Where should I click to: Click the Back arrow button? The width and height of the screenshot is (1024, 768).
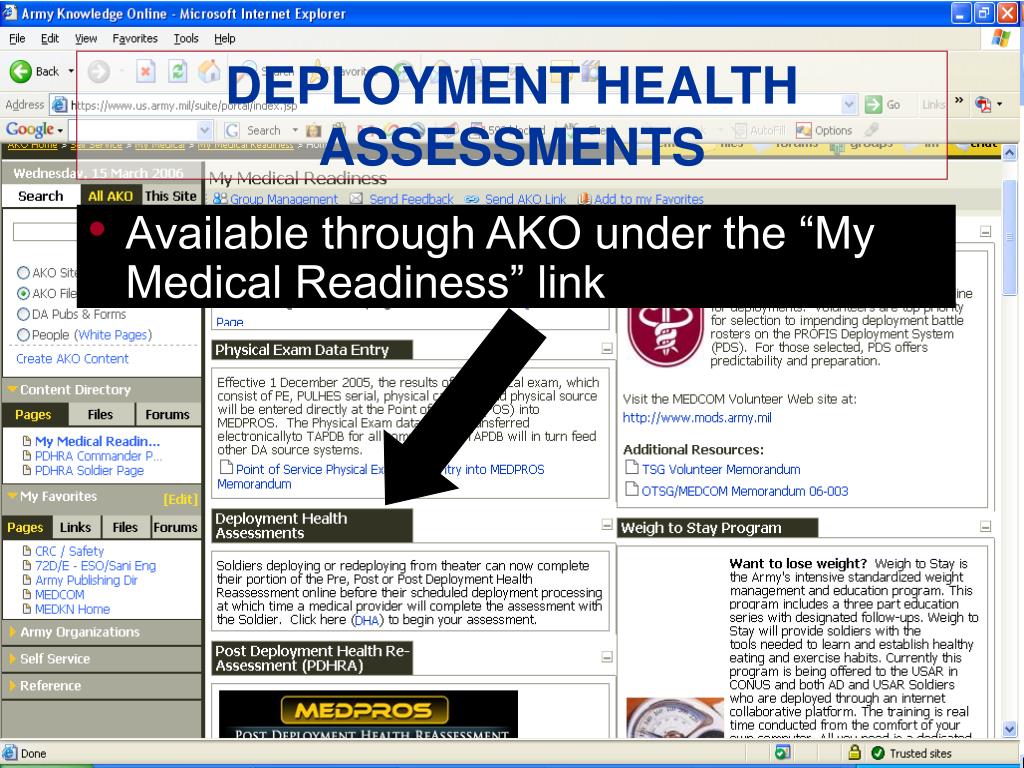[21, 71]
